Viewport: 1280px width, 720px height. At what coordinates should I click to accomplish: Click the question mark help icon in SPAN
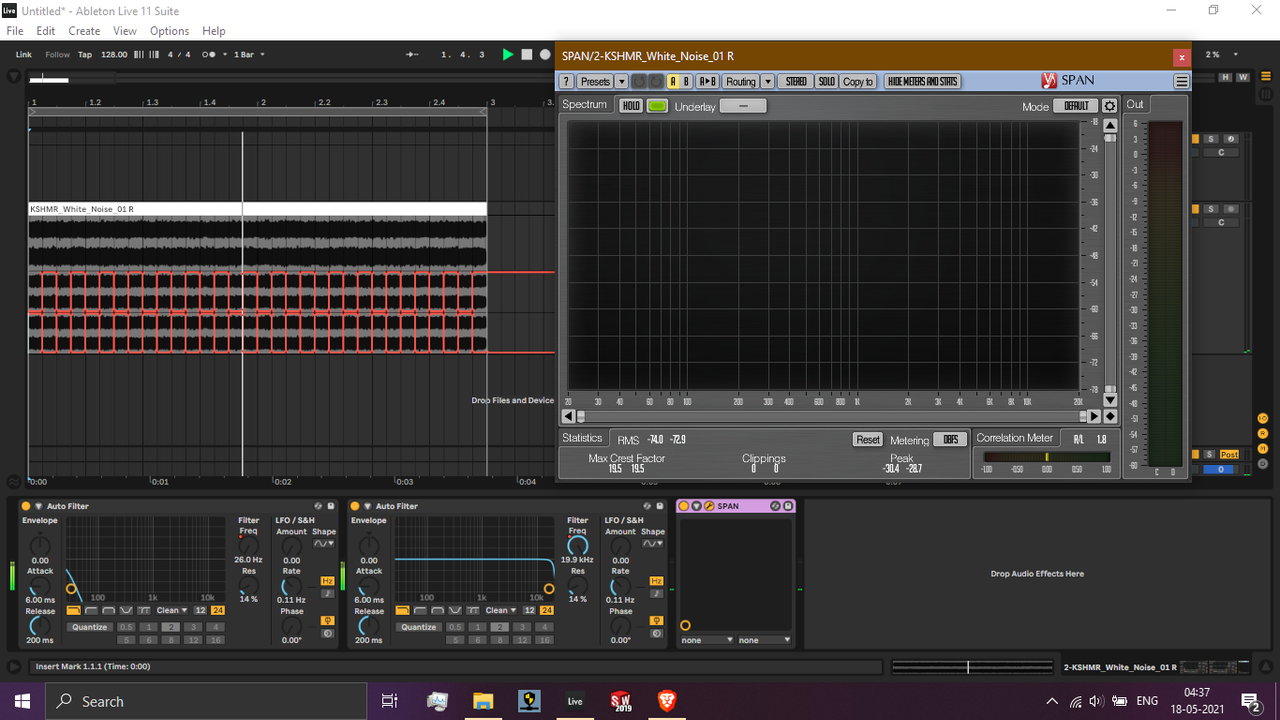[568, 81]
